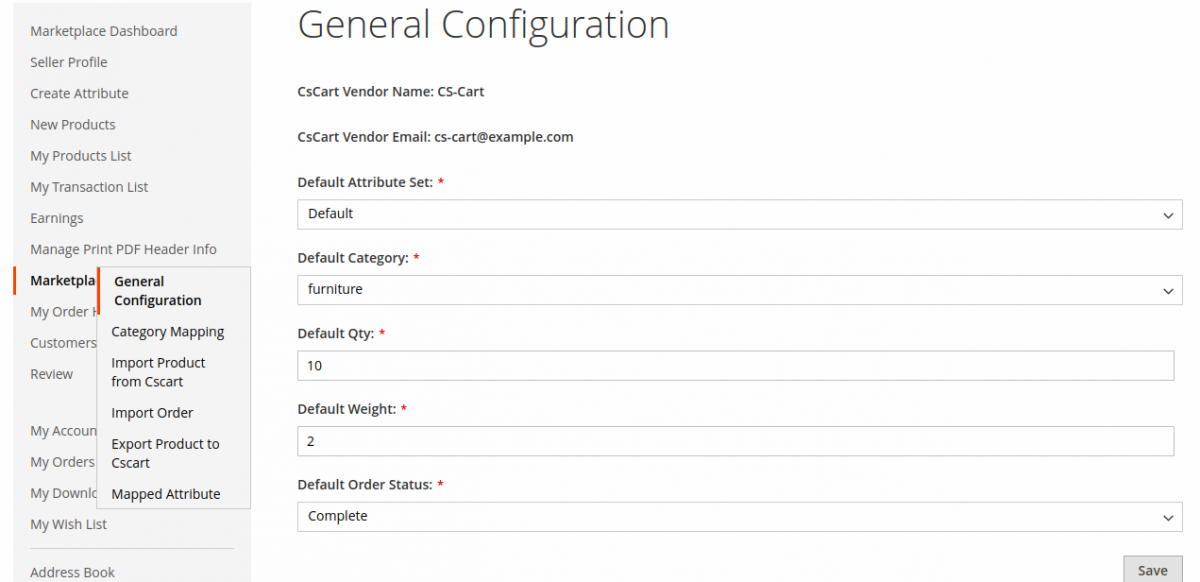Go to Marketplace Dashboard
Screen dimensions: 1200x582
click(x=104, y=31)
